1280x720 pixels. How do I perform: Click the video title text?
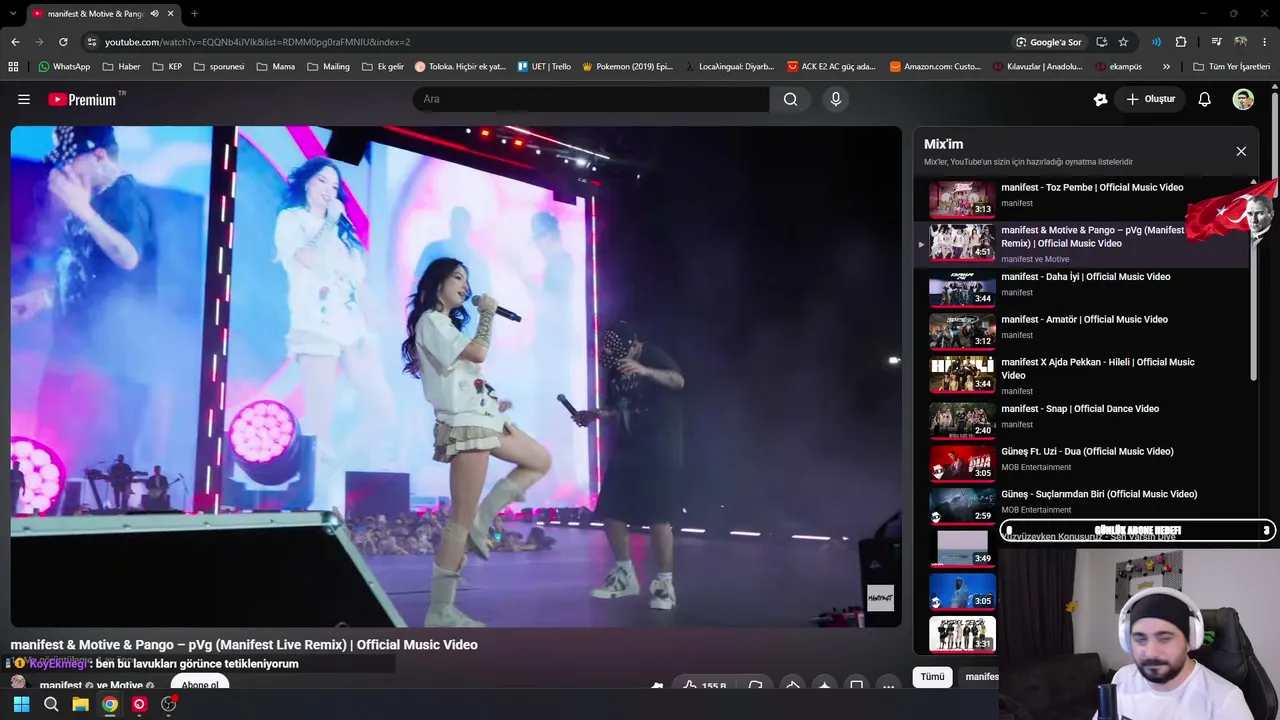[244, 645]
